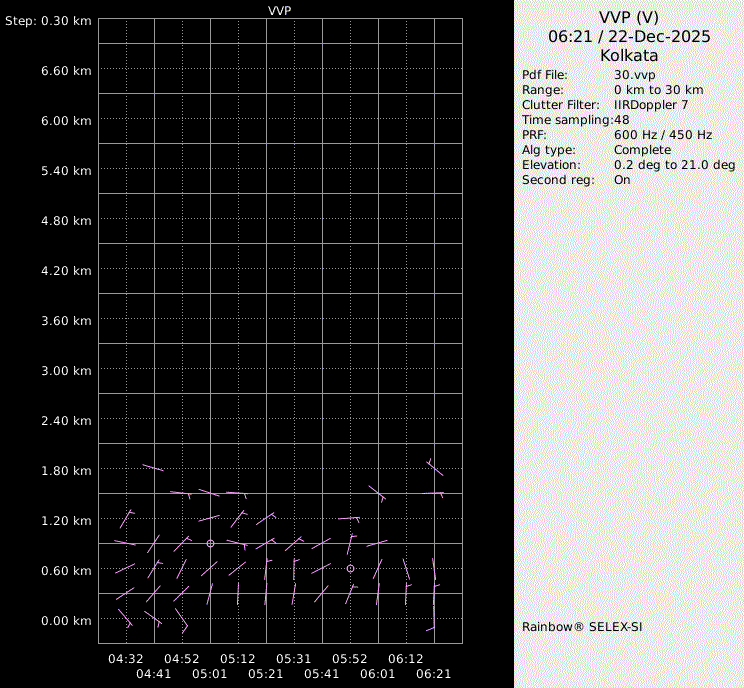The image size is (744, 688).
Task: Click the 06:21 / 22-Dec-2025 timestamp
Action: [x=629, y=36]
